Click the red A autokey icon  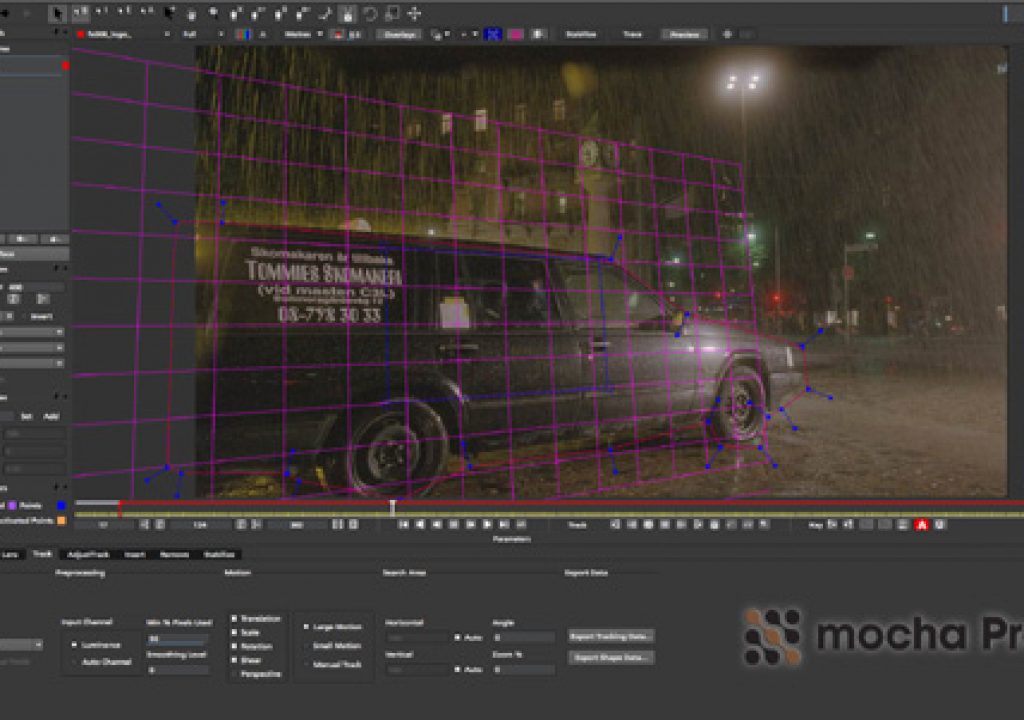pos(921,525)
